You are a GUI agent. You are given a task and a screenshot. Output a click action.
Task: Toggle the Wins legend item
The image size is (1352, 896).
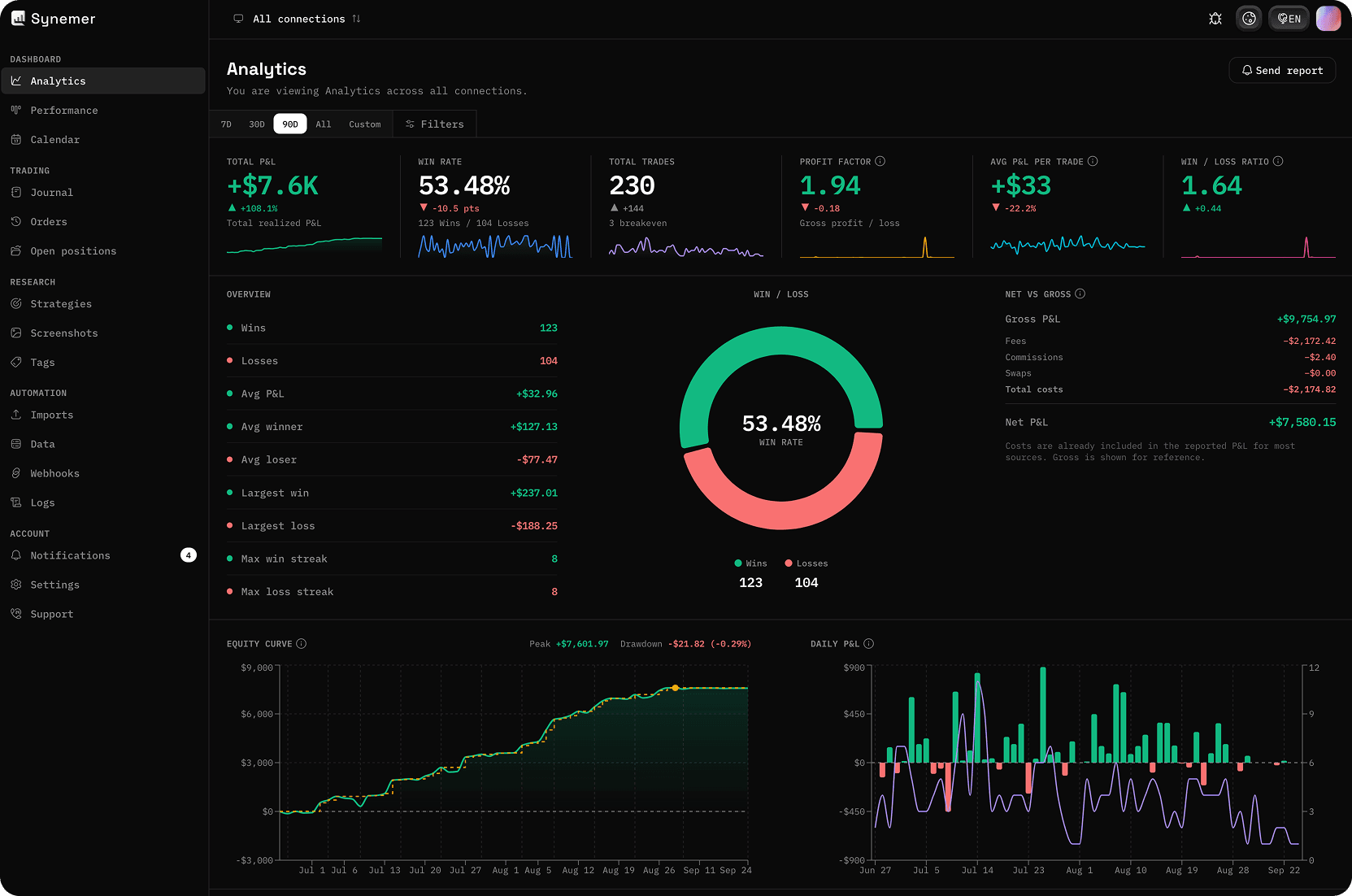(750, 563)
